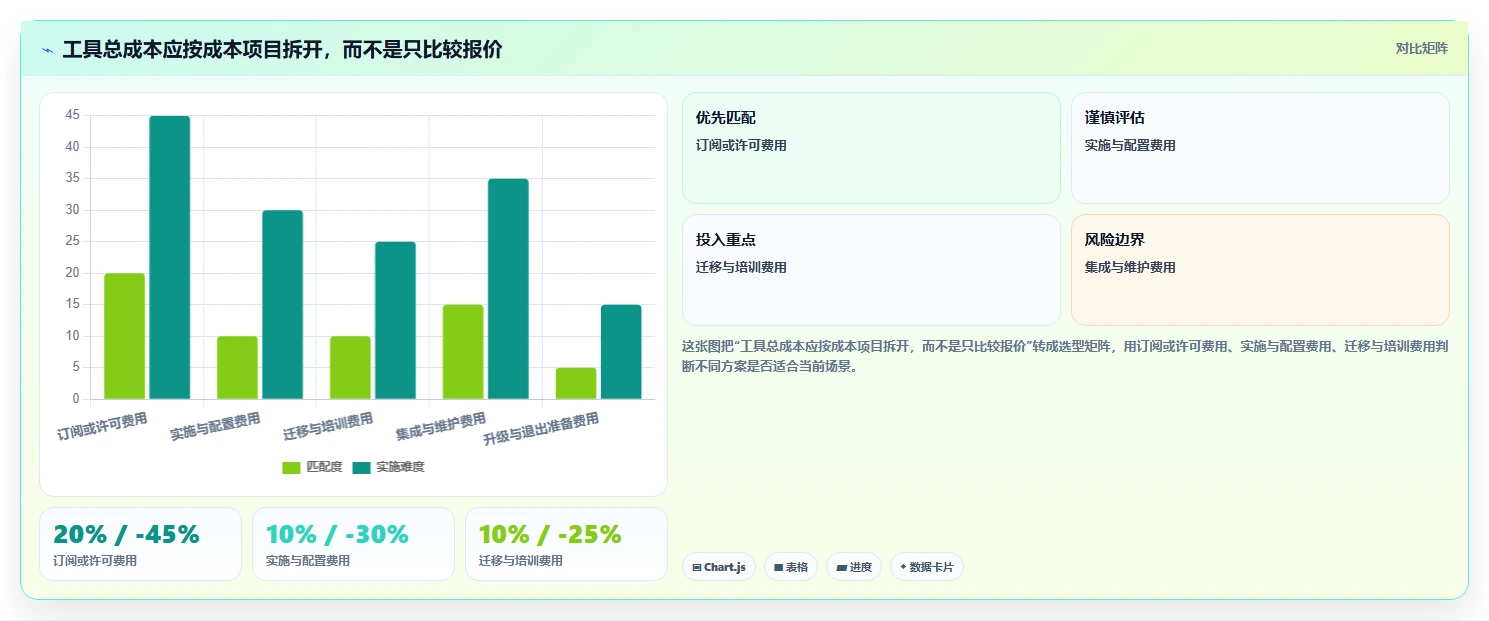Screen dimensions: 1489x621
Task: Click the 匹配度 bar for 订阅或许可费用
Action: 125,336
